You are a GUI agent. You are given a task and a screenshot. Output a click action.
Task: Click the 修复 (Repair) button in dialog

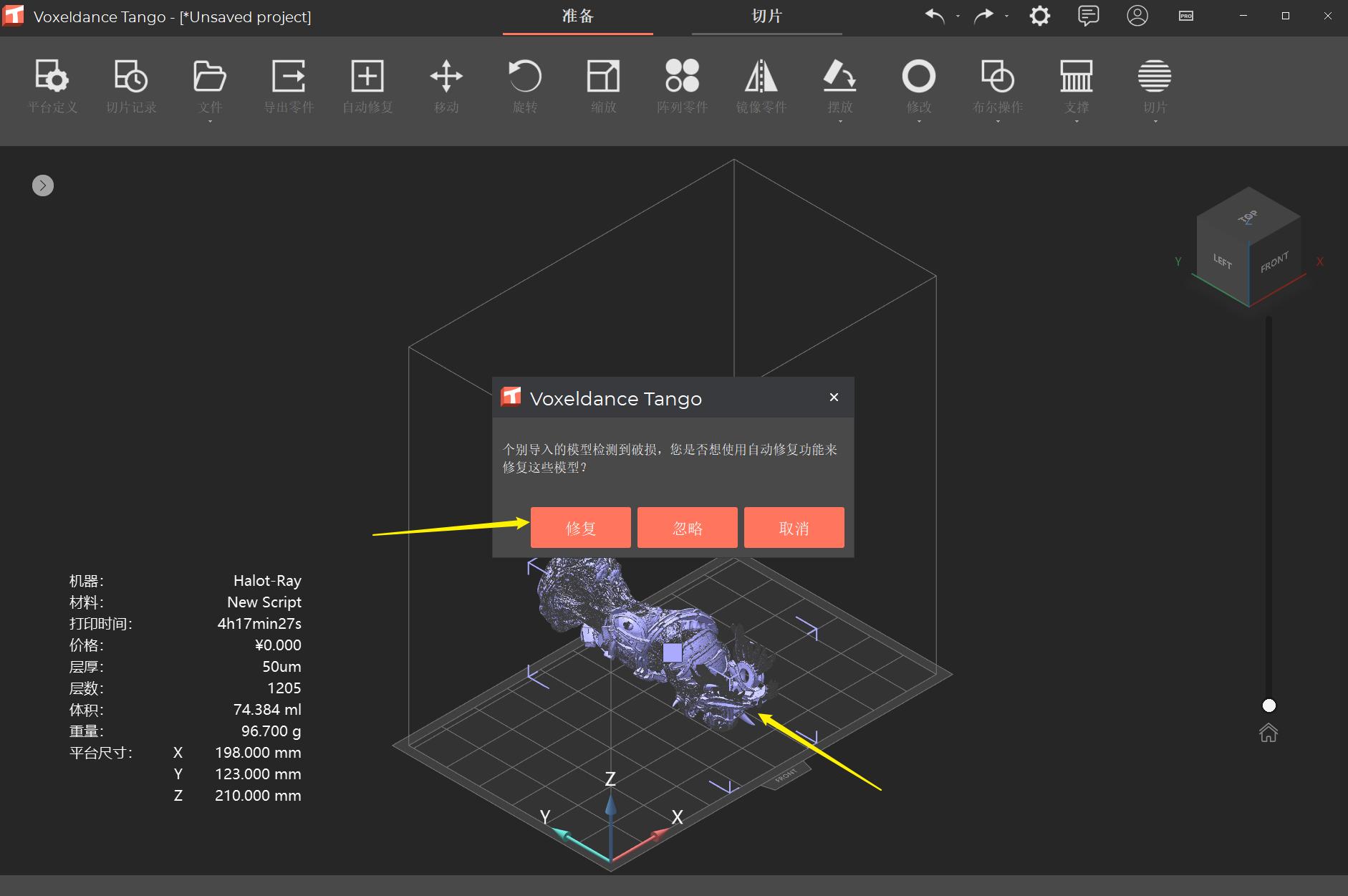point(579,527)
